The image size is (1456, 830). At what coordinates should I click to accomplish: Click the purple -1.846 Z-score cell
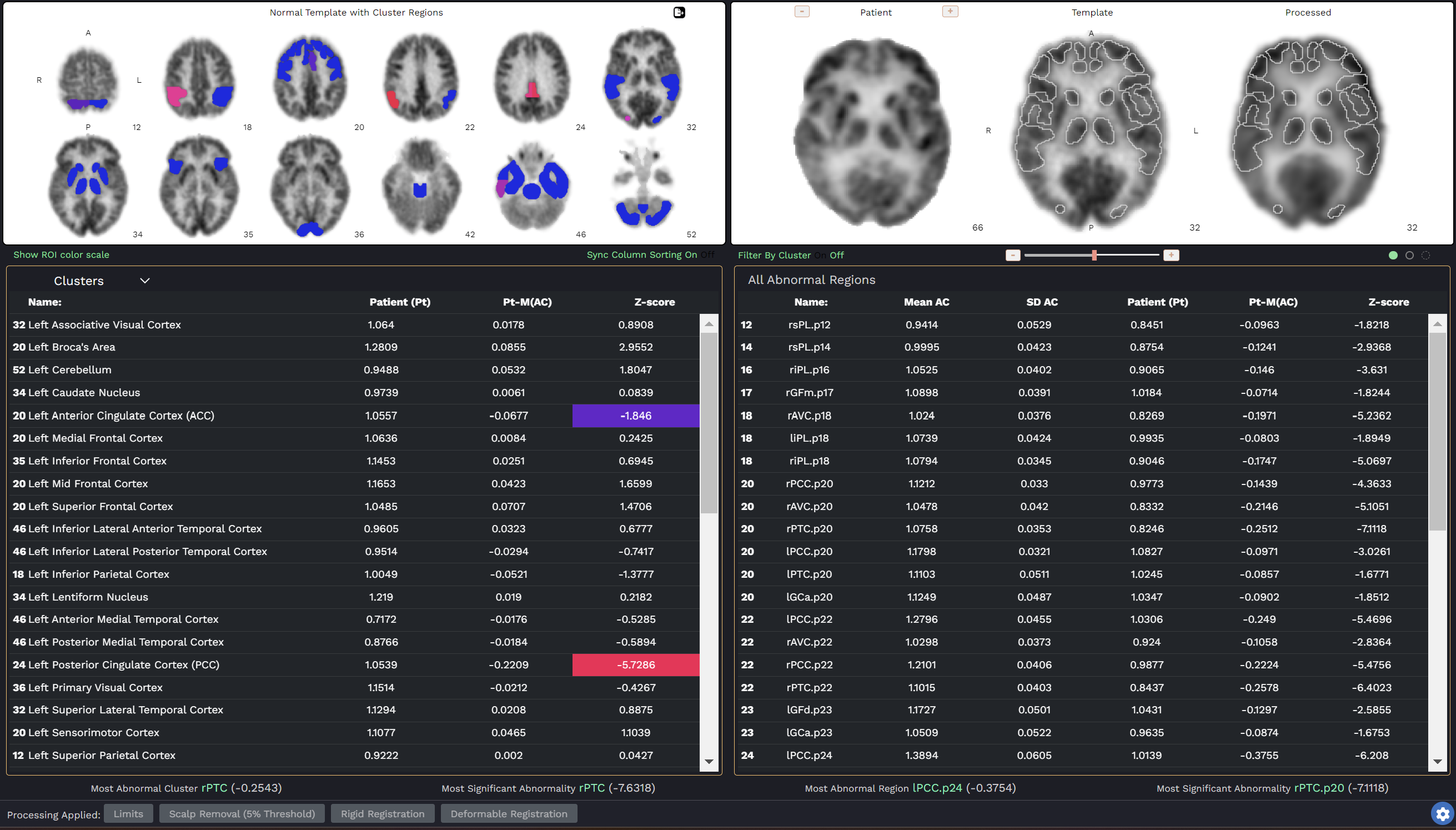click(636, 416)
